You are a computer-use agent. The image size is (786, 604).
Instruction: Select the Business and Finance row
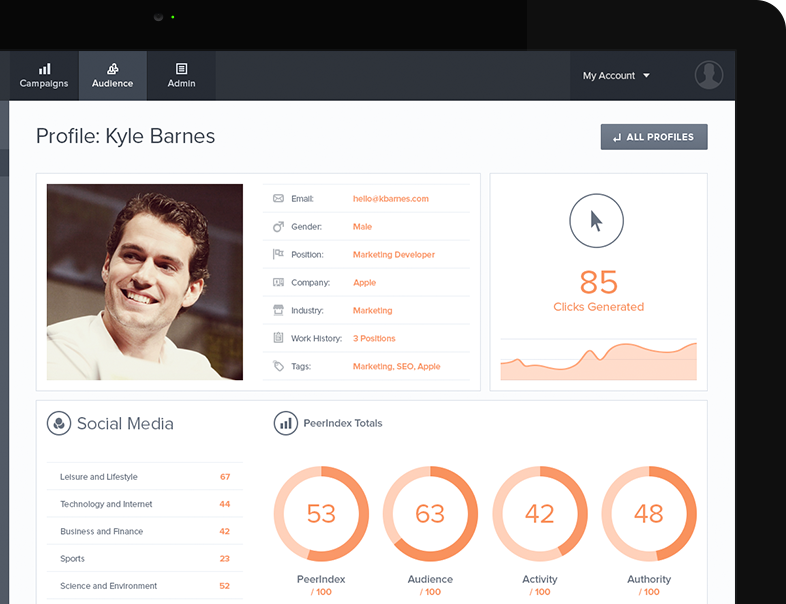point(145,531)
